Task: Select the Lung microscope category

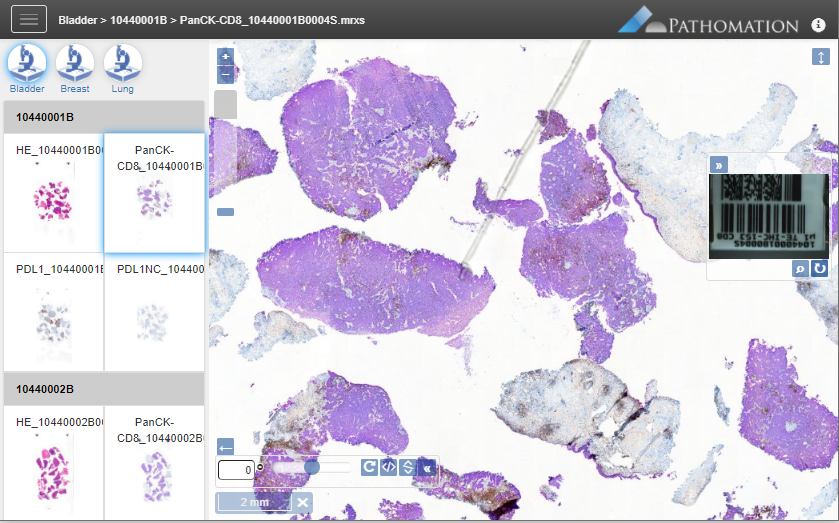Action: coord(122,64)
